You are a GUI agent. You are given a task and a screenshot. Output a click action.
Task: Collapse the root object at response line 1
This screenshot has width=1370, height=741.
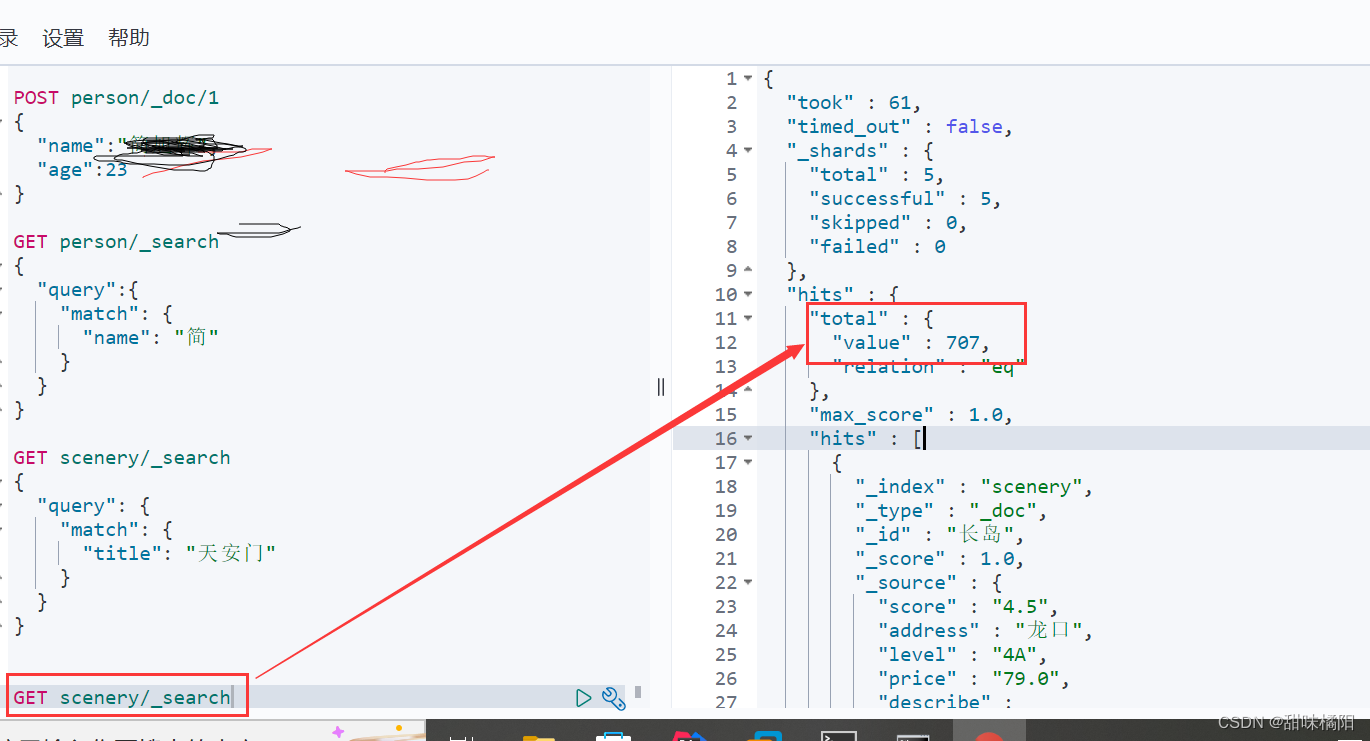click(x=748, y=79)
